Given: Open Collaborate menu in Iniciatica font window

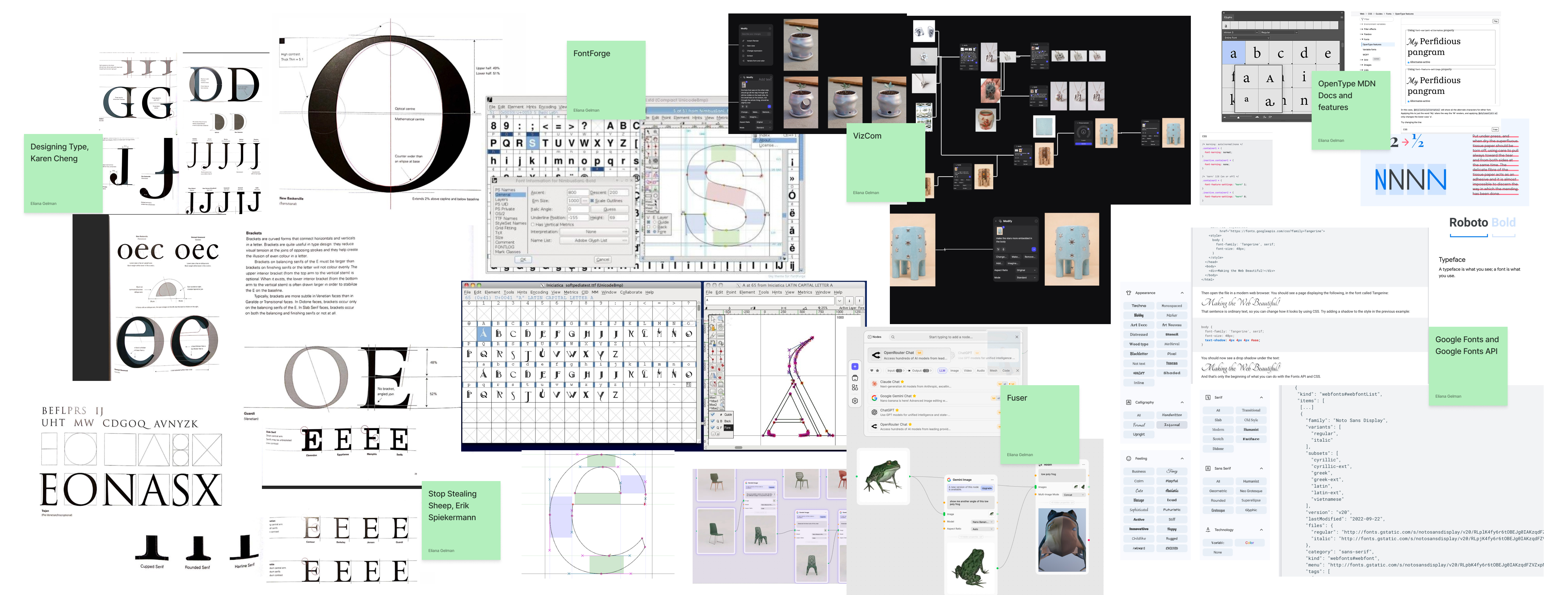Looking at the screenshot, I should click(631, 292).
